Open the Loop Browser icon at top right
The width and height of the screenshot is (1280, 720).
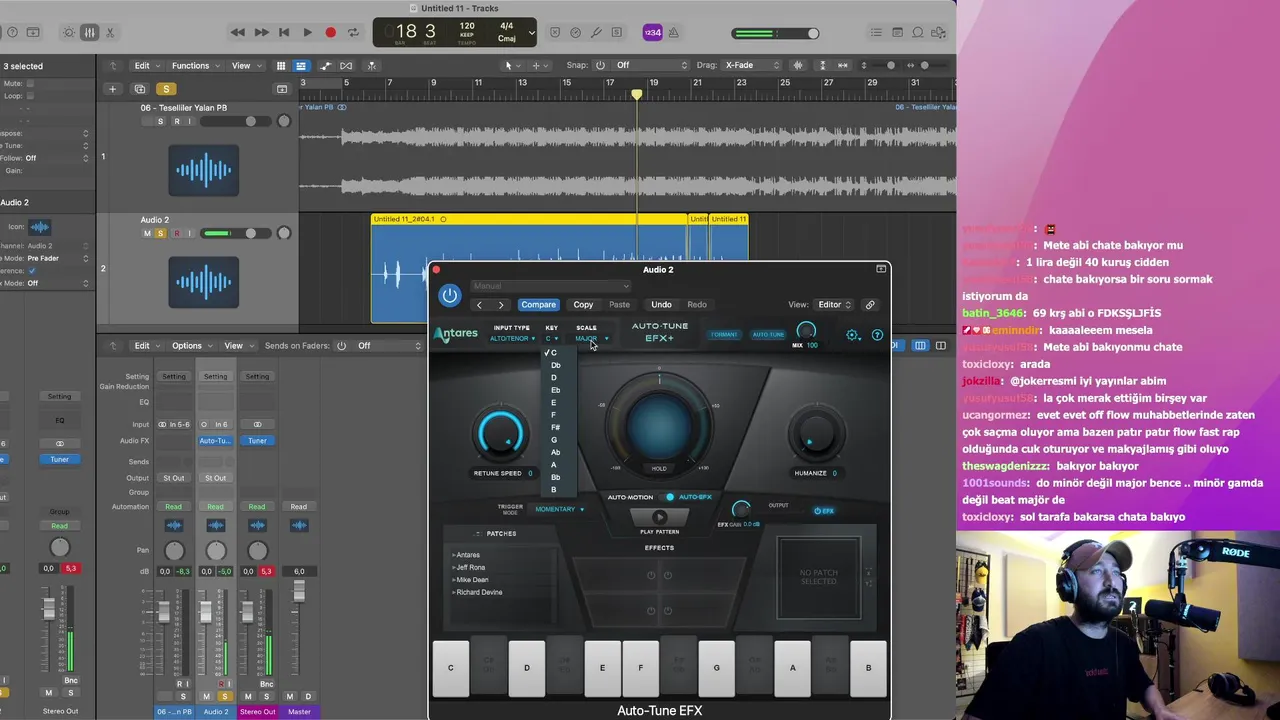coord(920,33)
